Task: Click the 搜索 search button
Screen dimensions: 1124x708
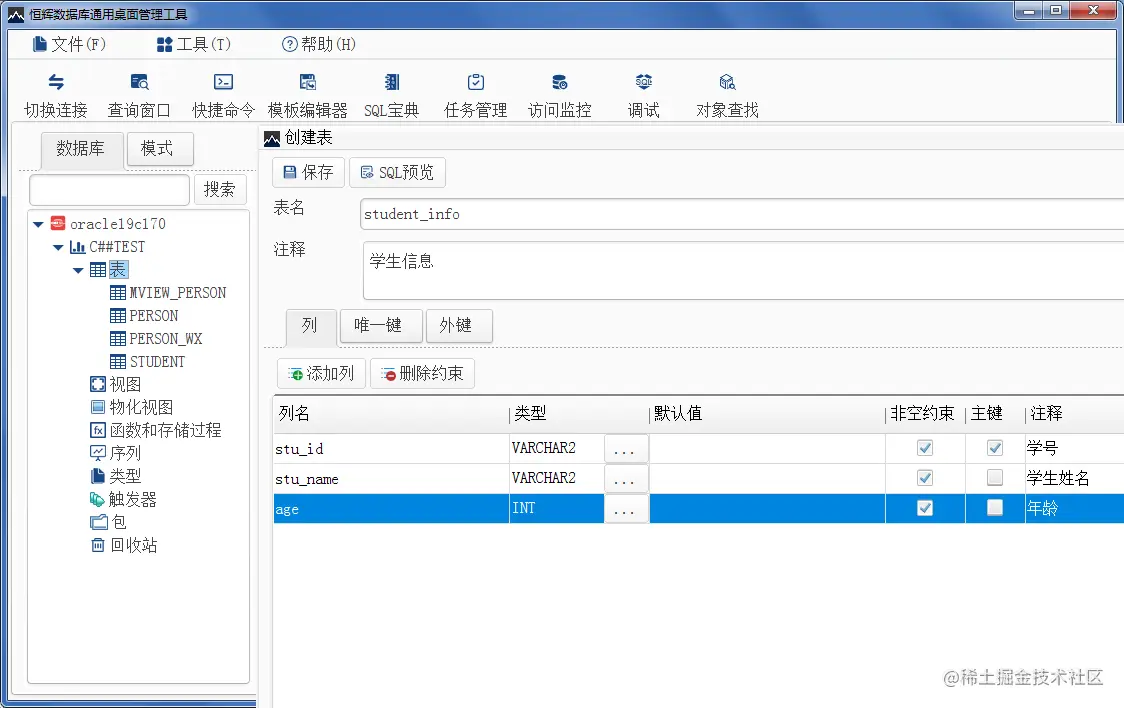Action: coord(220,189)
